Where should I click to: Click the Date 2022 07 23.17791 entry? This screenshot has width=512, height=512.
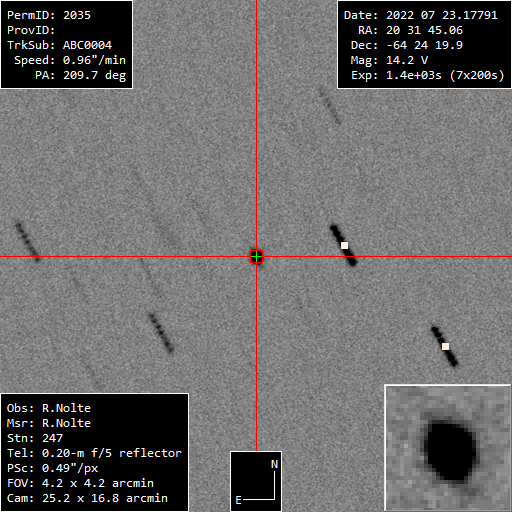pyautogui.click(x=421, y=15)
